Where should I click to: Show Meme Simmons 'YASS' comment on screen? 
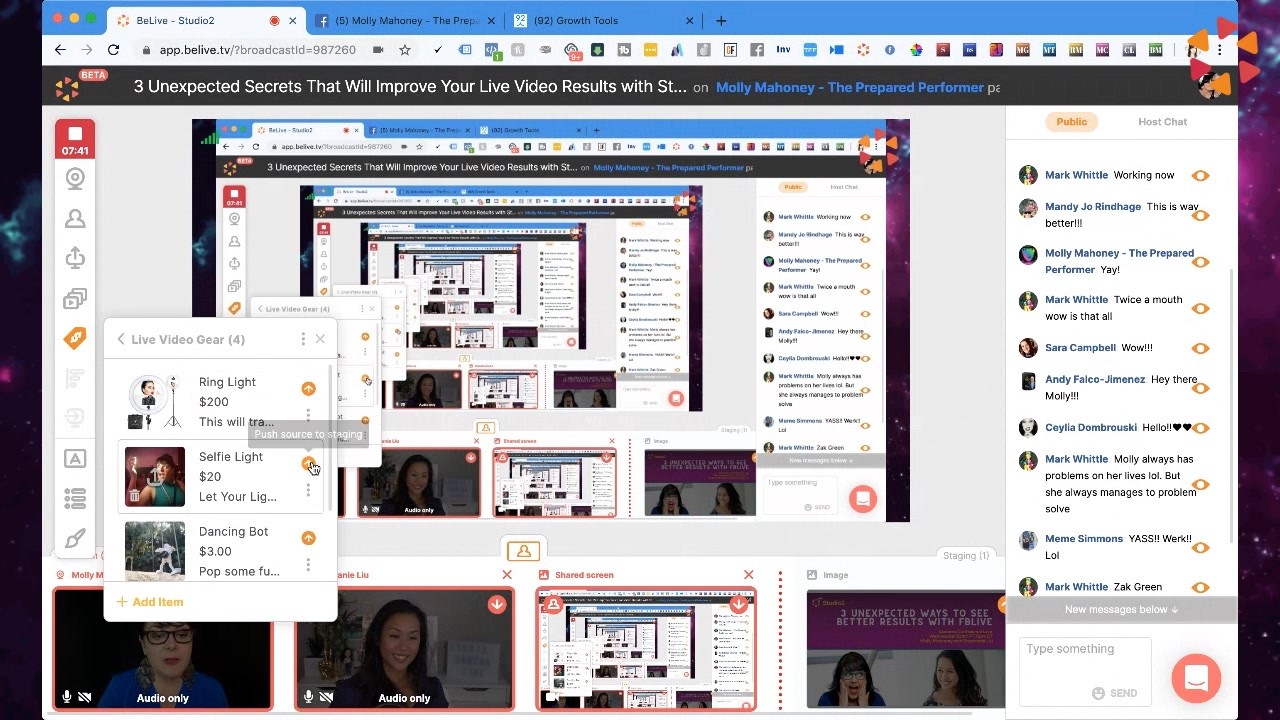(1201, 547)
